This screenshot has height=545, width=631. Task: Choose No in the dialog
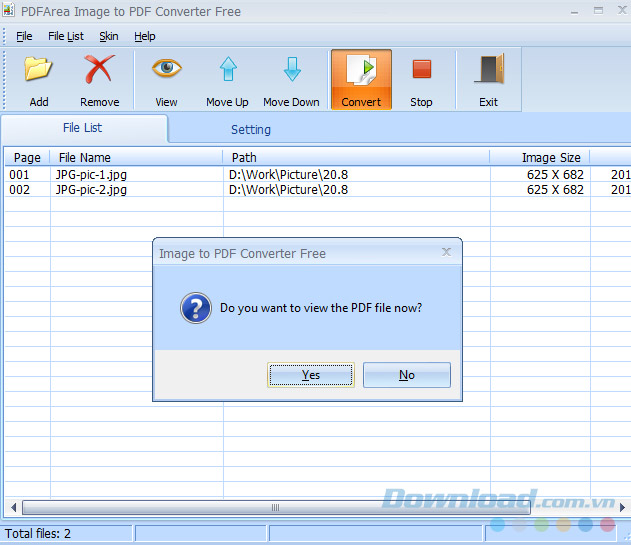point(406,375)
